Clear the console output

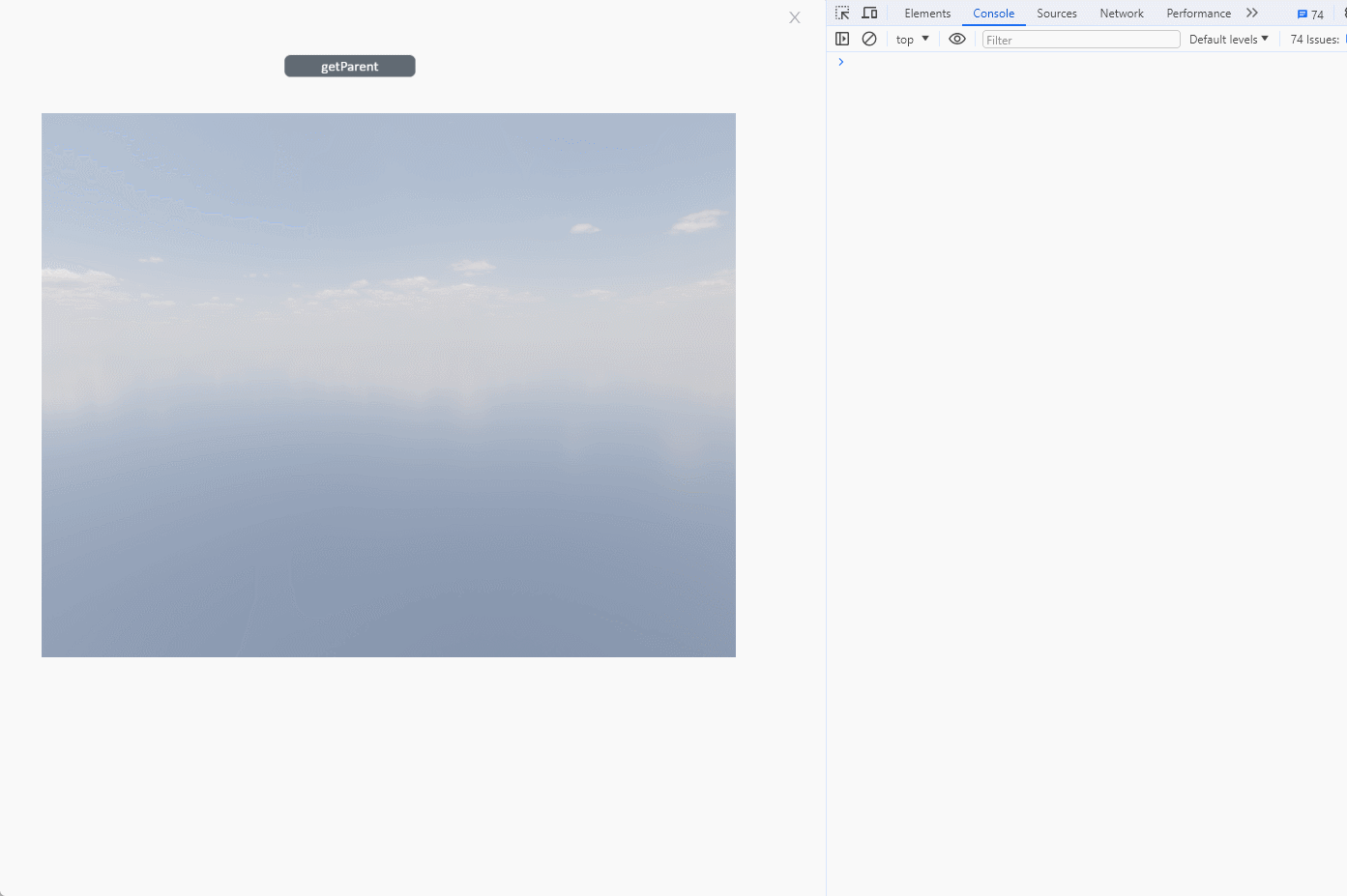pyautogui.click(x=869, y=40)
